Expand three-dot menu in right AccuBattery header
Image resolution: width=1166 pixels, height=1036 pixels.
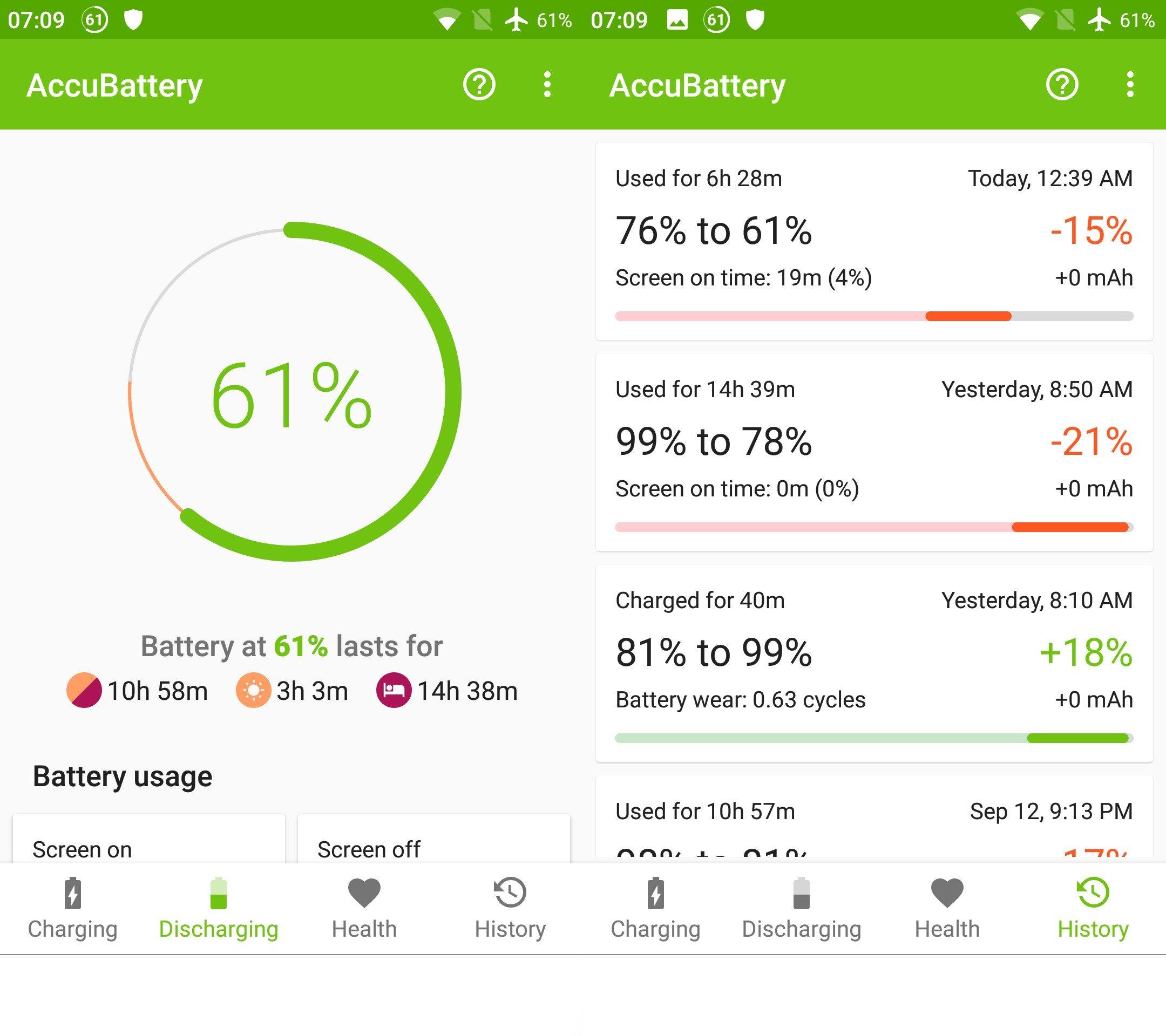tap(1130, 85)
